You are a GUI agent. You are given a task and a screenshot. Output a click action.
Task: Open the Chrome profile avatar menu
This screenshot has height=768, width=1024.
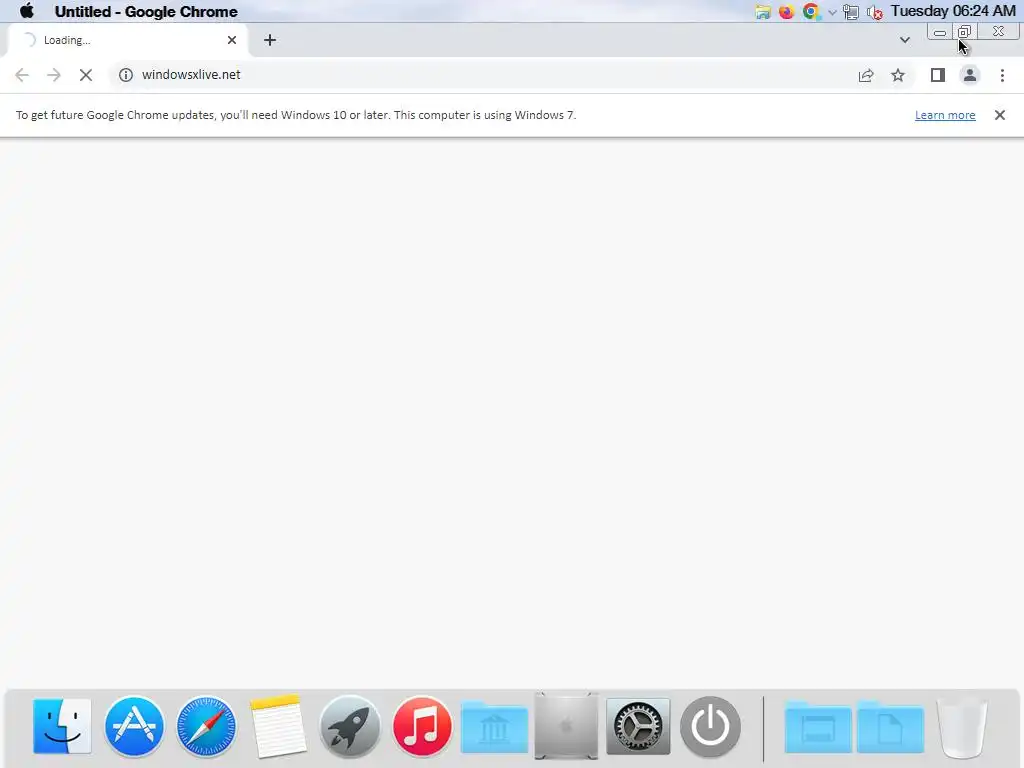(970, 75)
